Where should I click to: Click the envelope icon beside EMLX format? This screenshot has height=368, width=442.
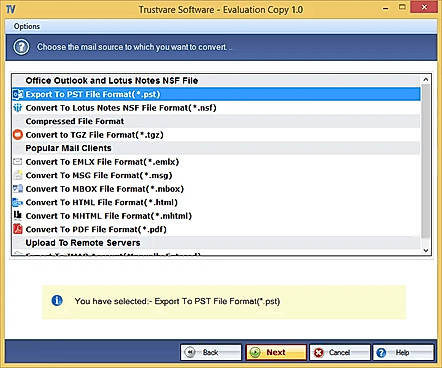pos(18,162)
